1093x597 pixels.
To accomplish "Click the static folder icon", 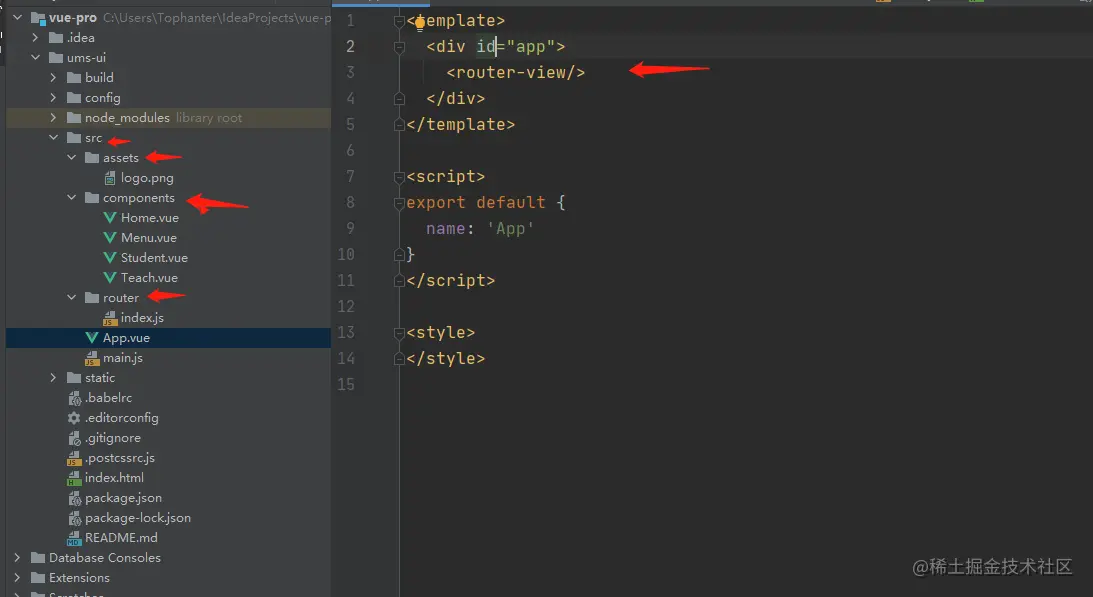I will [74, 377].
